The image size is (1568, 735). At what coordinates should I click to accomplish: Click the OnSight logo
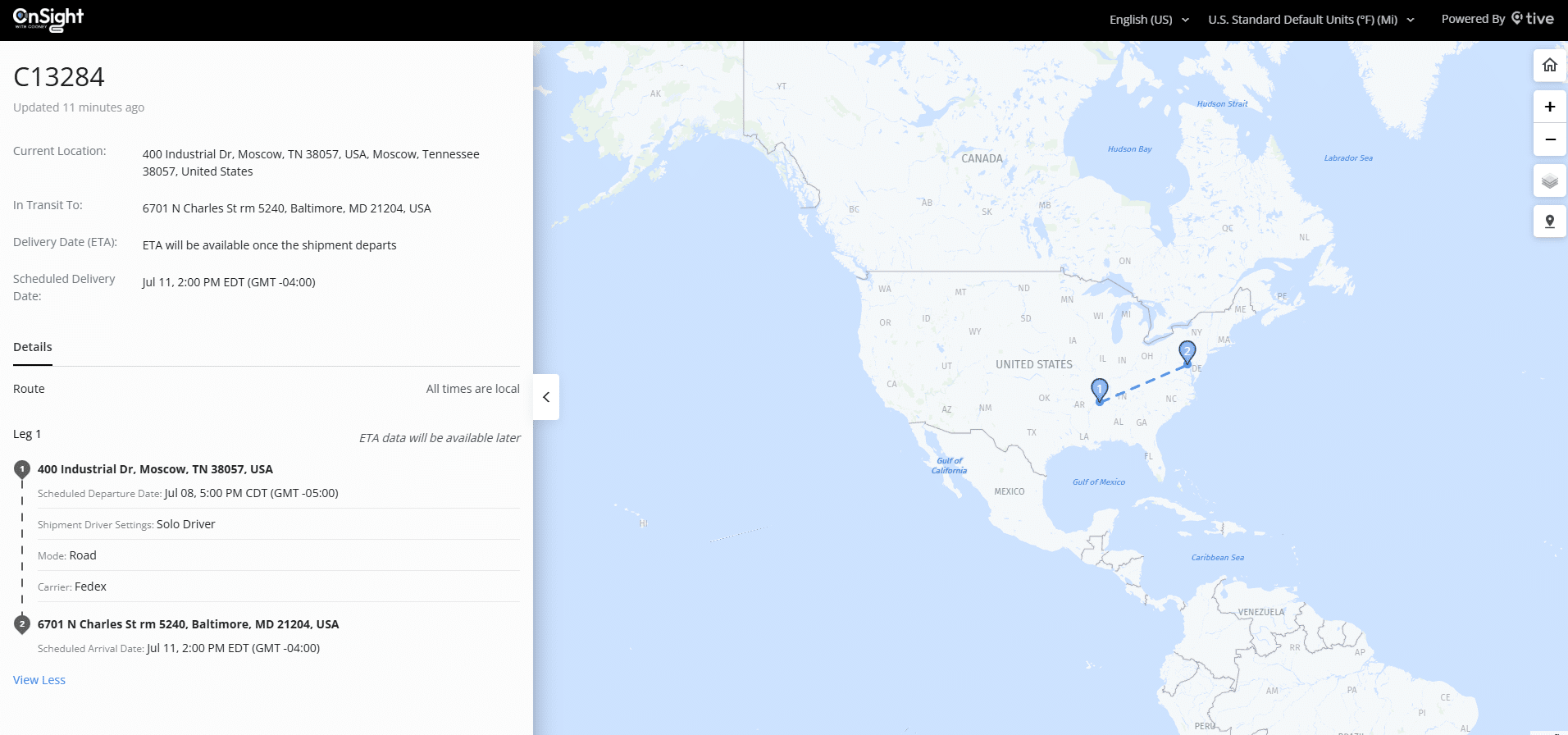coord(48,20)
